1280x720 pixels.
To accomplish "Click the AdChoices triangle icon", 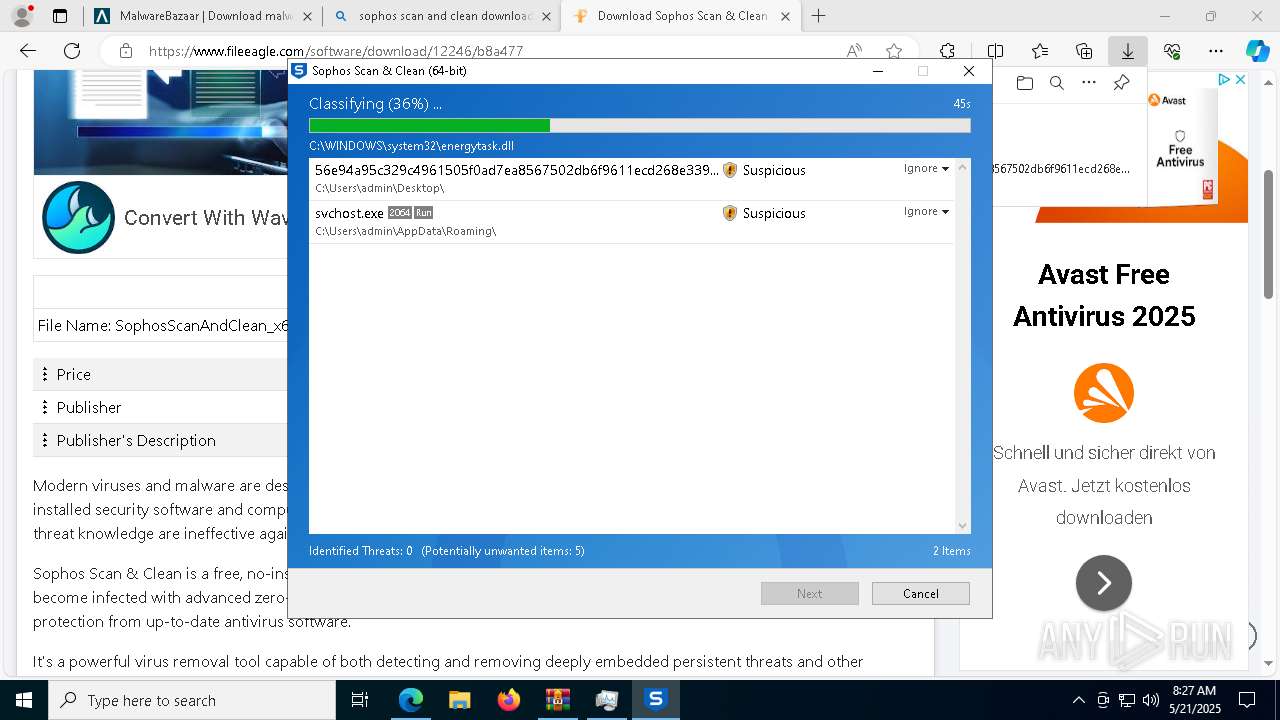I will click(x=1224, y=80).
